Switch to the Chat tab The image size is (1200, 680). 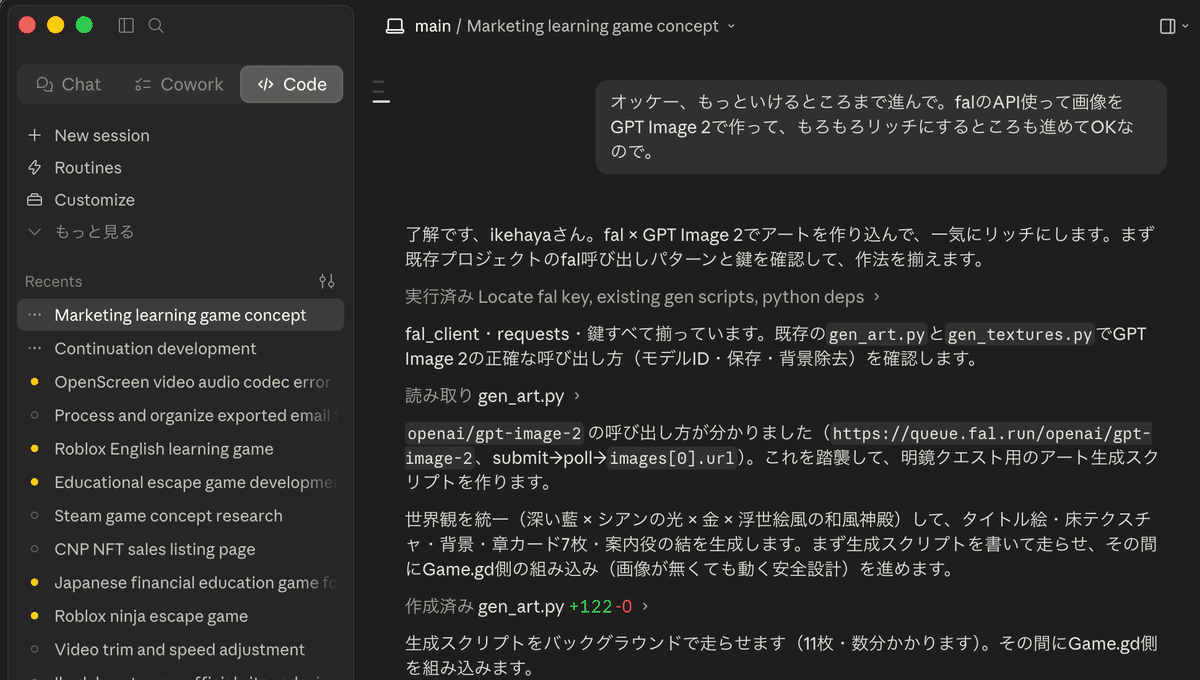pos(68,85)
